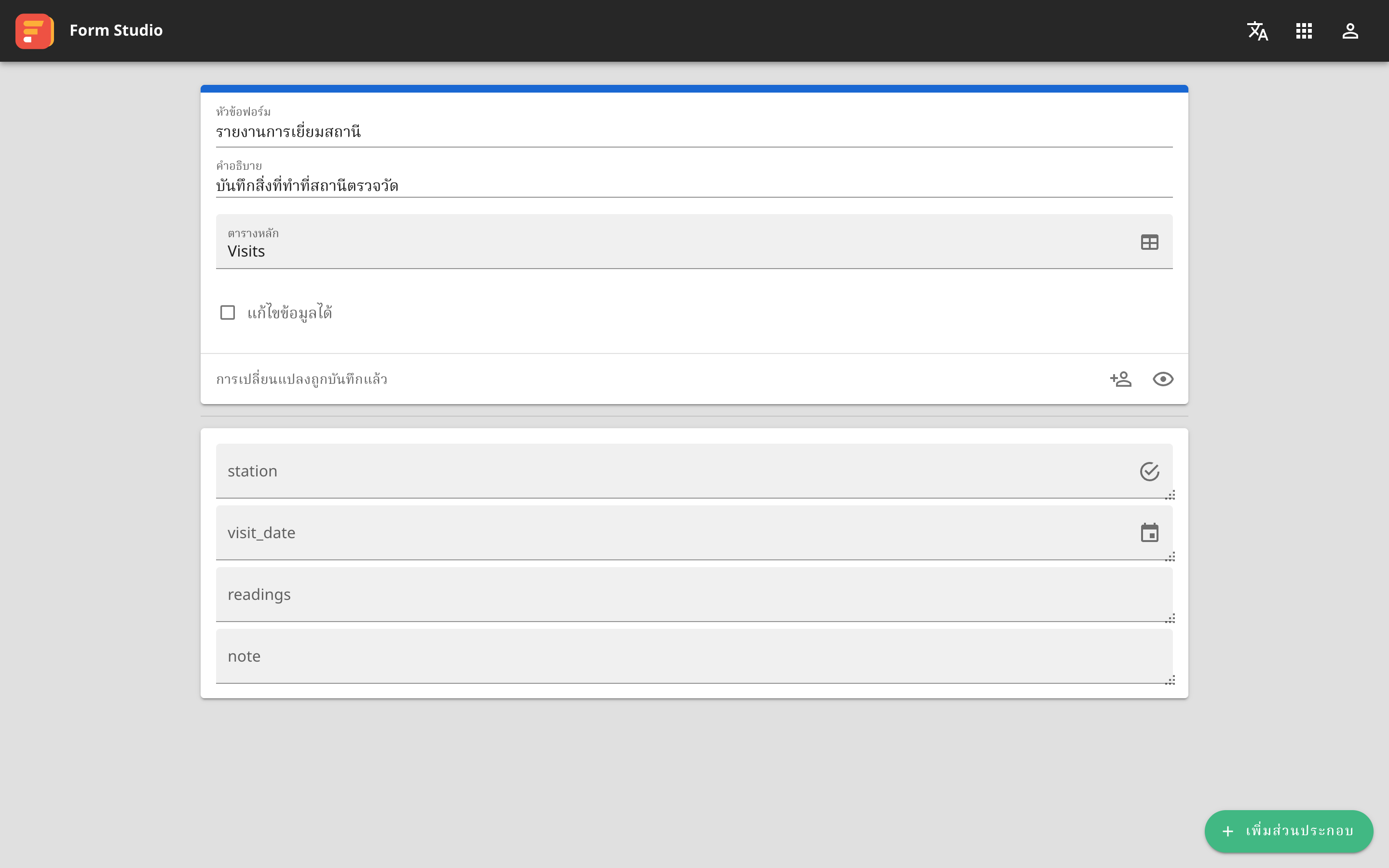
Task: Edit the form title รายงานการเยี่ยมสถานี
Action: coord(694,132)
